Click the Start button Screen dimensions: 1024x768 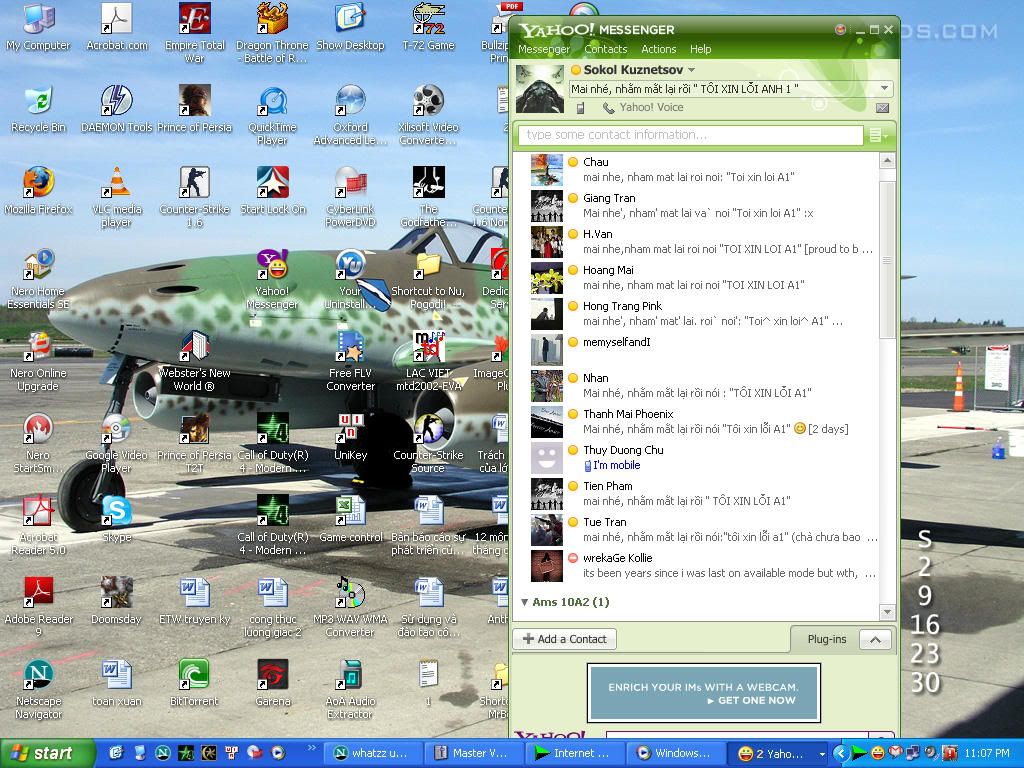(46, 753)
